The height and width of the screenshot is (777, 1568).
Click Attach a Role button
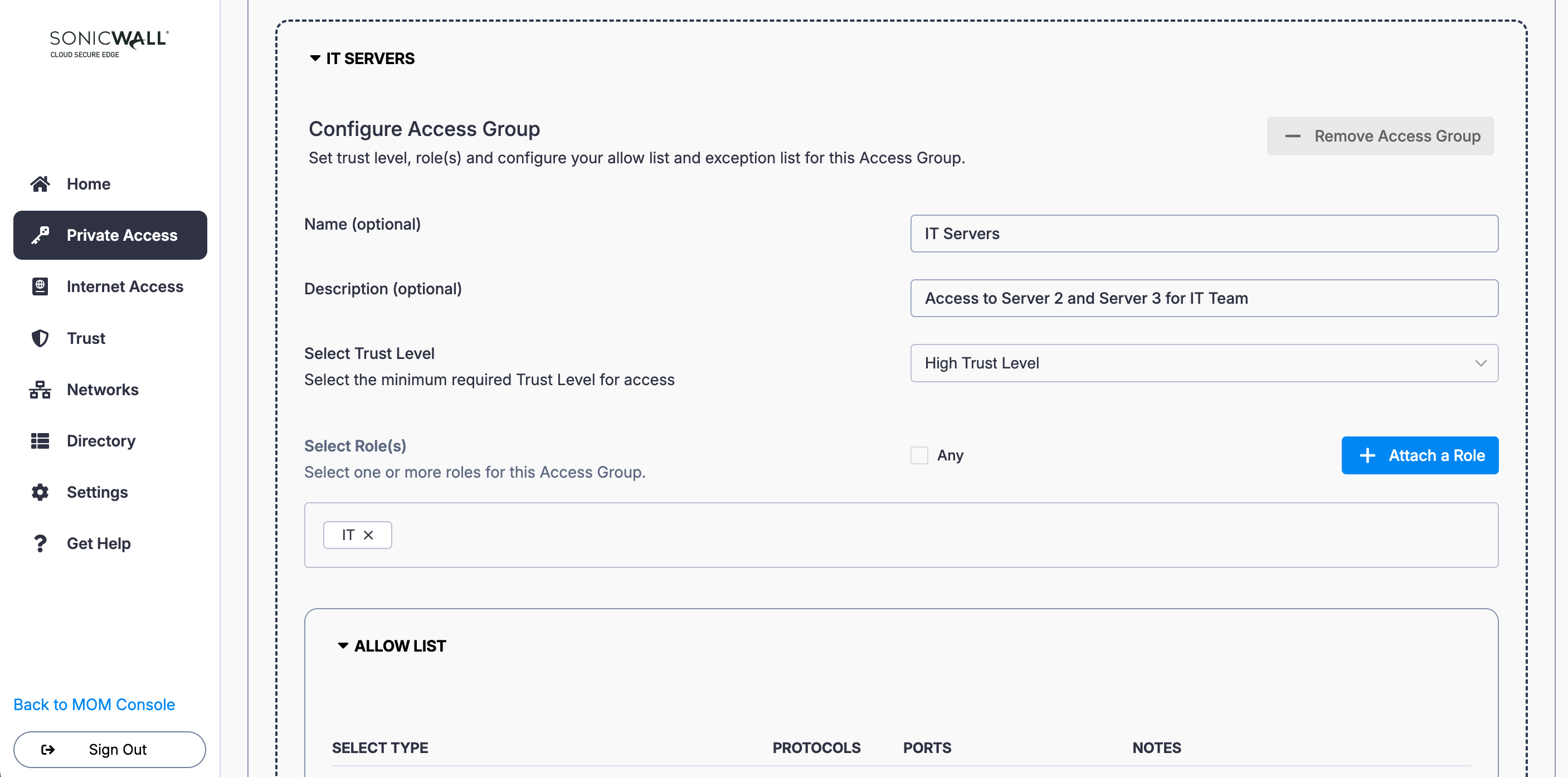[1419, 455]
